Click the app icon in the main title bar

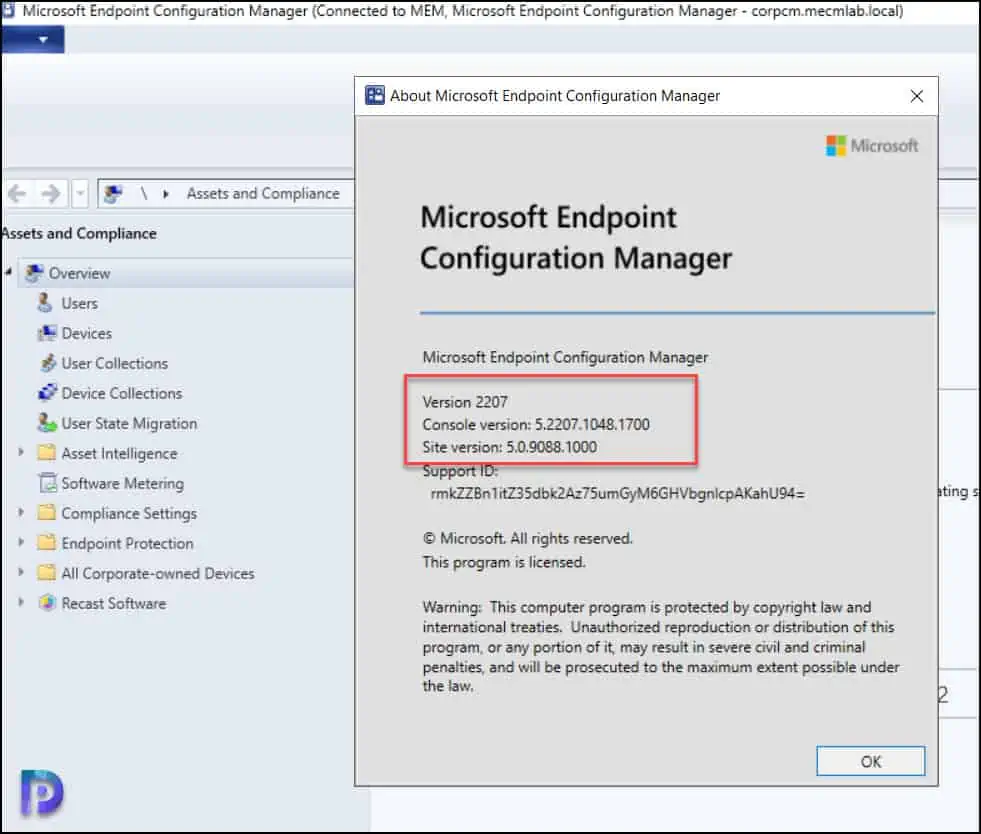8,11
